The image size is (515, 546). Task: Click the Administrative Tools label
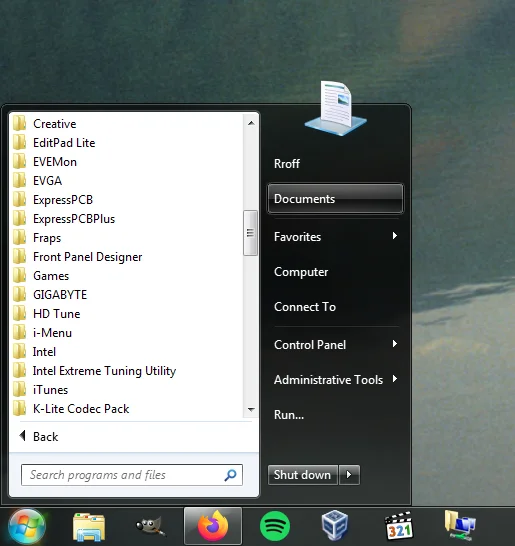point(328,380)
